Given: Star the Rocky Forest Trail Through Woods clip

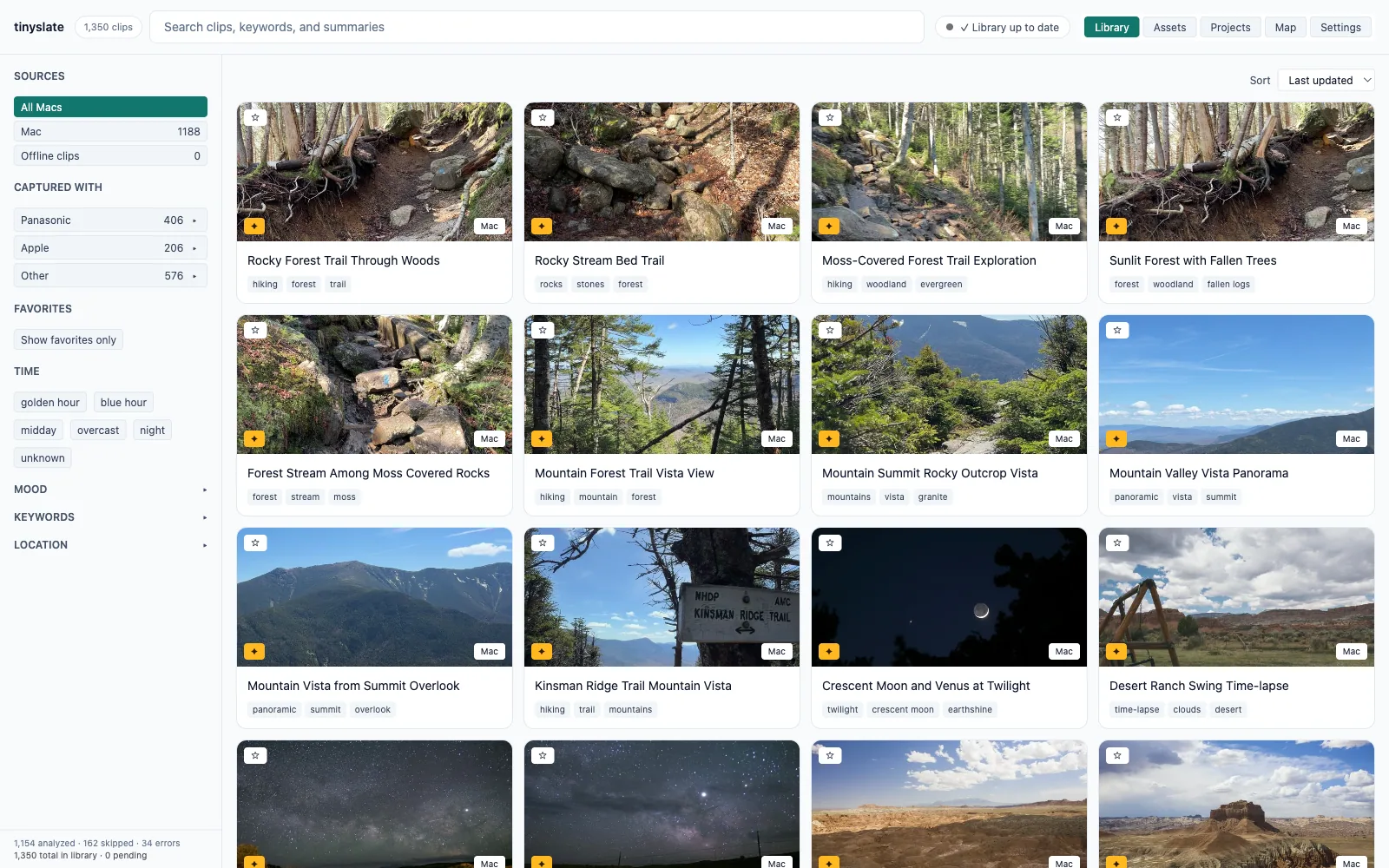Looking at the screenshot, I should tap(255, 117).
